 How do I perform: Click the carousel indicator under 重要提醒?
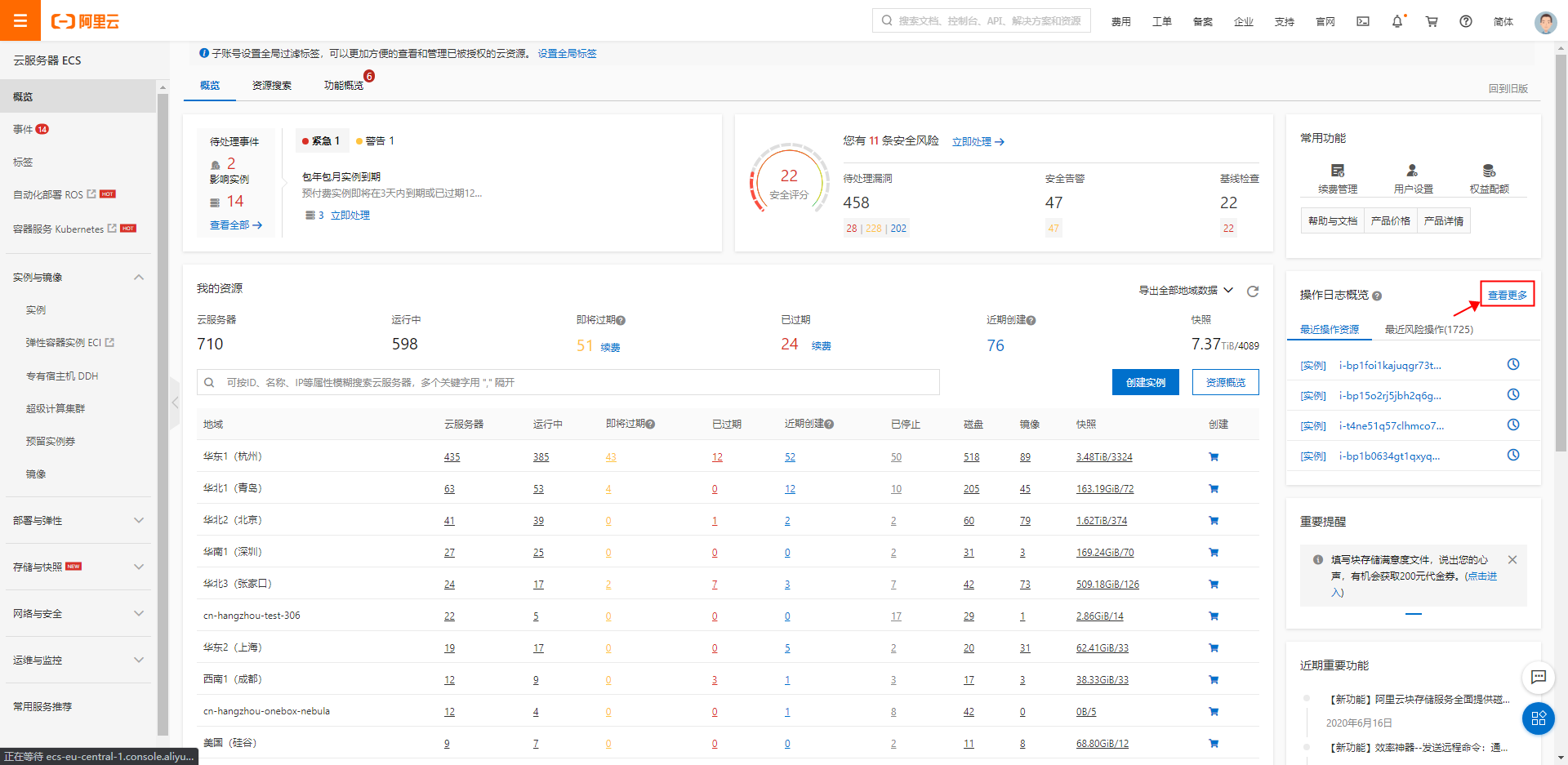1414,613
